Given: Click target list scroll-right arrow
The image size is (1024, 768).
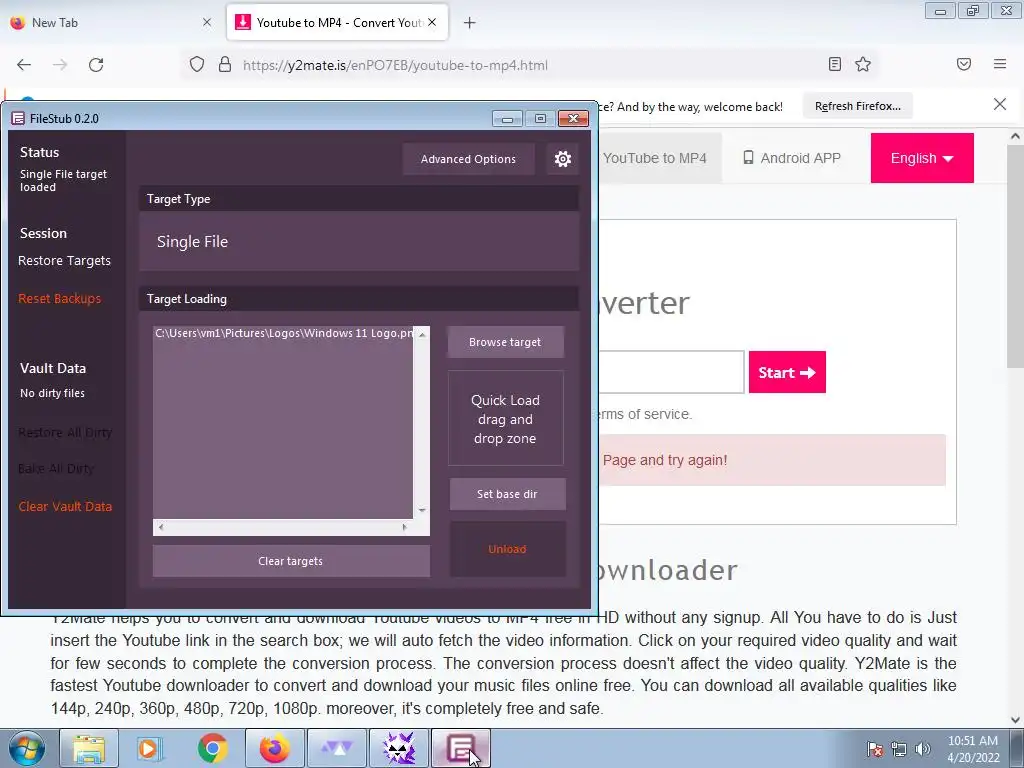Looking at the screenshot, I should [x=404, y=527].
